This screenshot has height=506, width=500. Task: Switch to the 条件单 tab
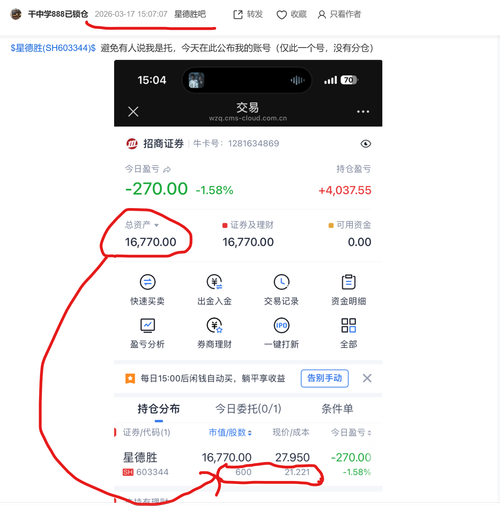pyautogui.click(x=337, y=409)
